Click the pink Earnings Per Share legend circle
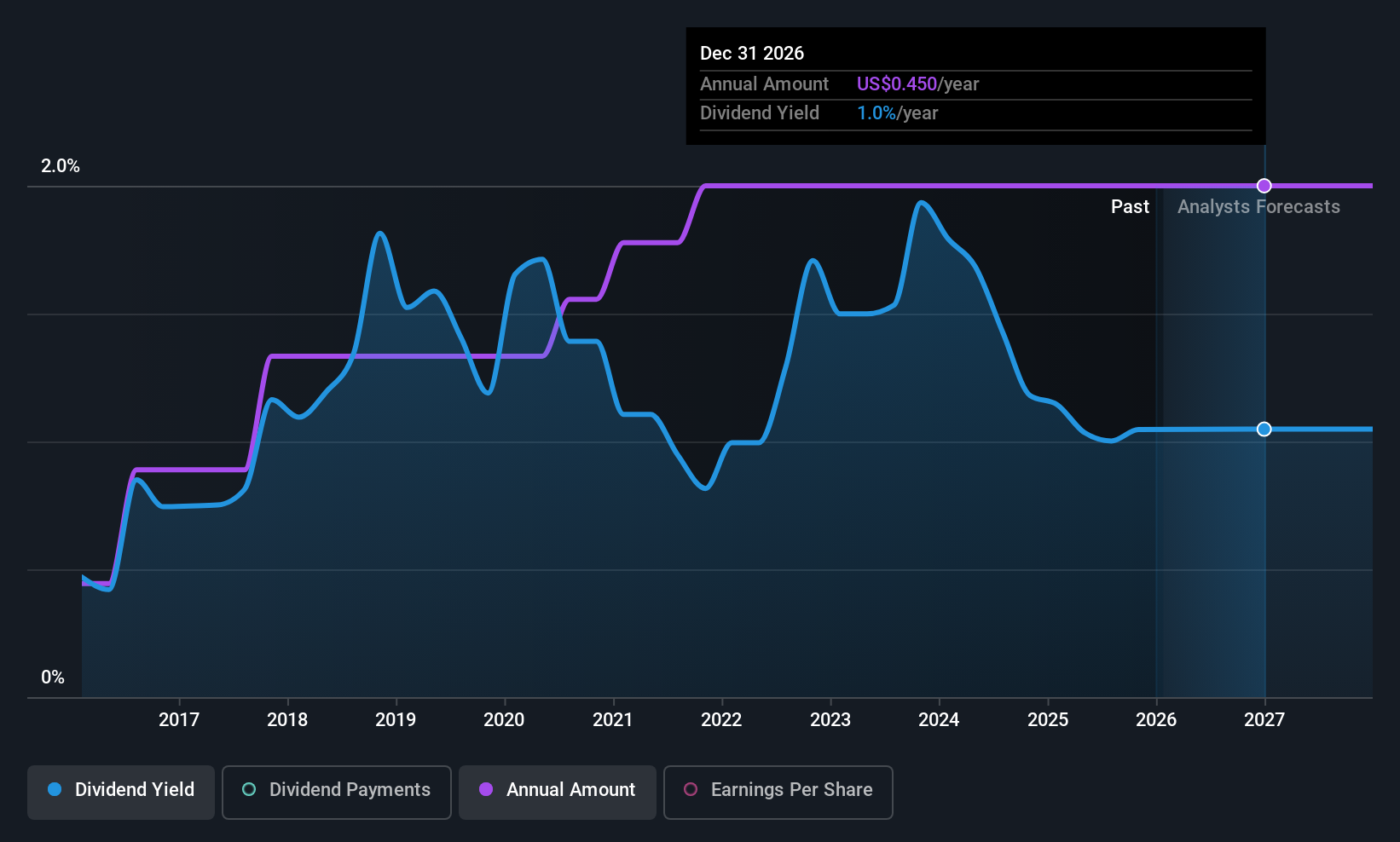1400x842 pixels. [691, 789]
